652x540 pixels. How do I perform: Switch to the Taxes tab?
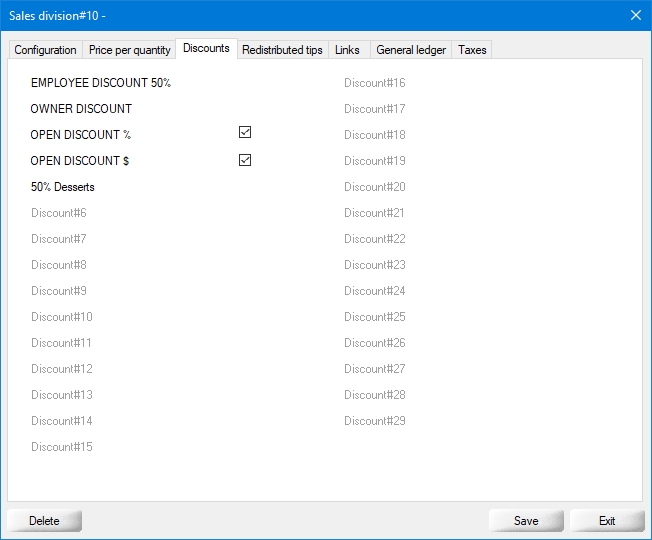pyautogui.click(x=472, y=50)
